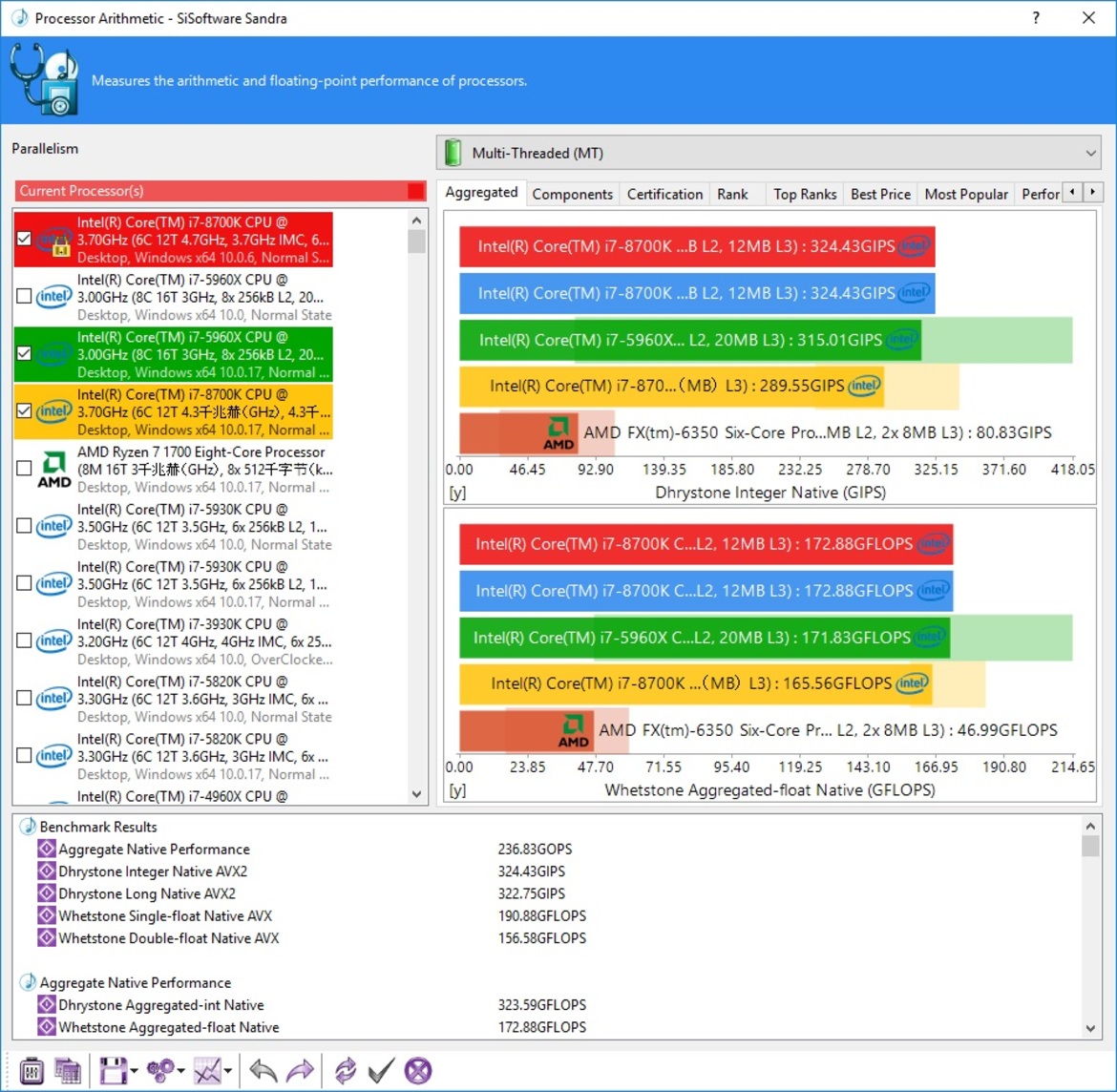Uncheck the green i7-5960X processor checkbox
The width and height of the screenshot is (1117, 1092).
coord(24,353)
